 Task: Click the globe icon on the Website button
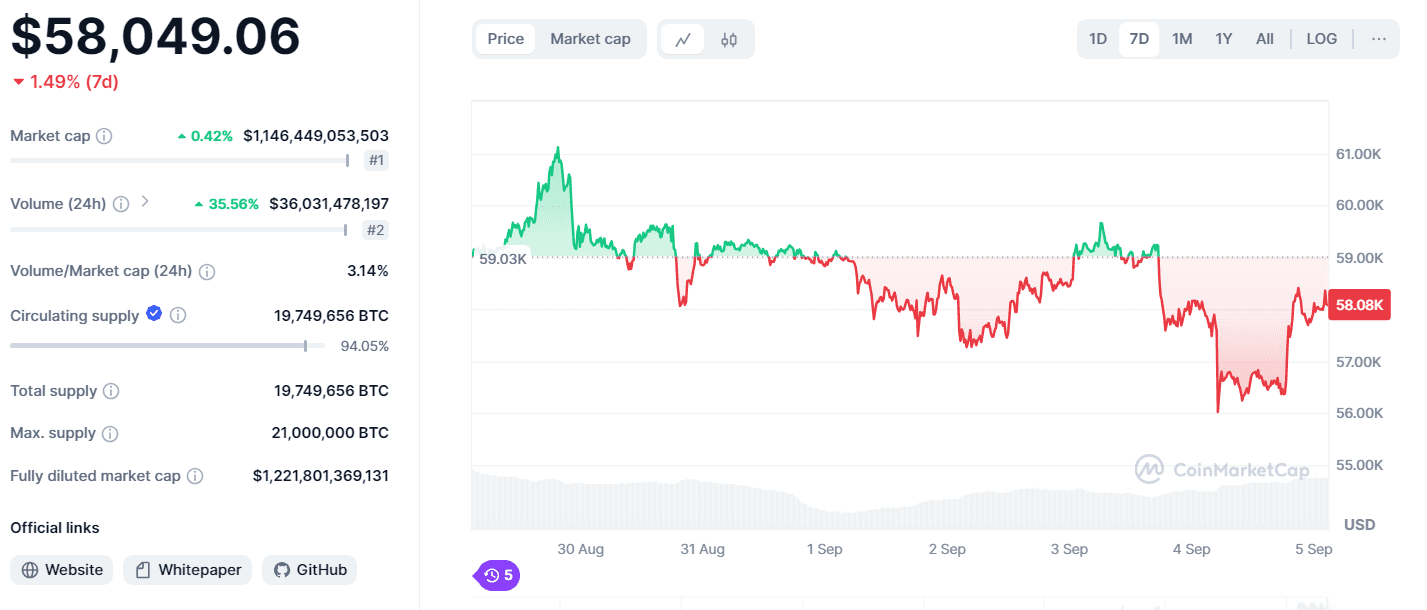pos(28,569)
